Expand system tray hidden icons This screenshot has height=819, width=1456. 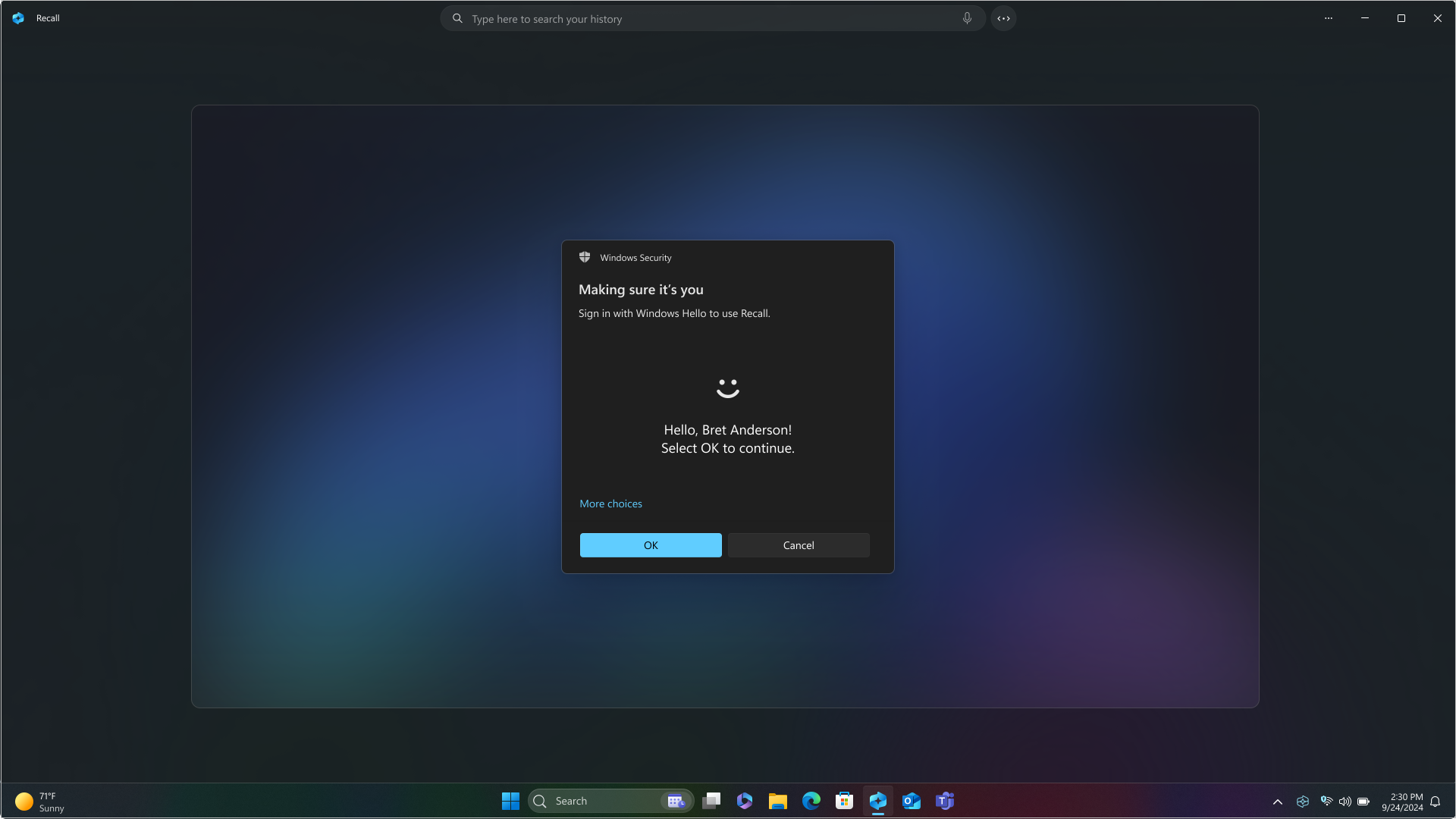click(x=1278, y=801)
